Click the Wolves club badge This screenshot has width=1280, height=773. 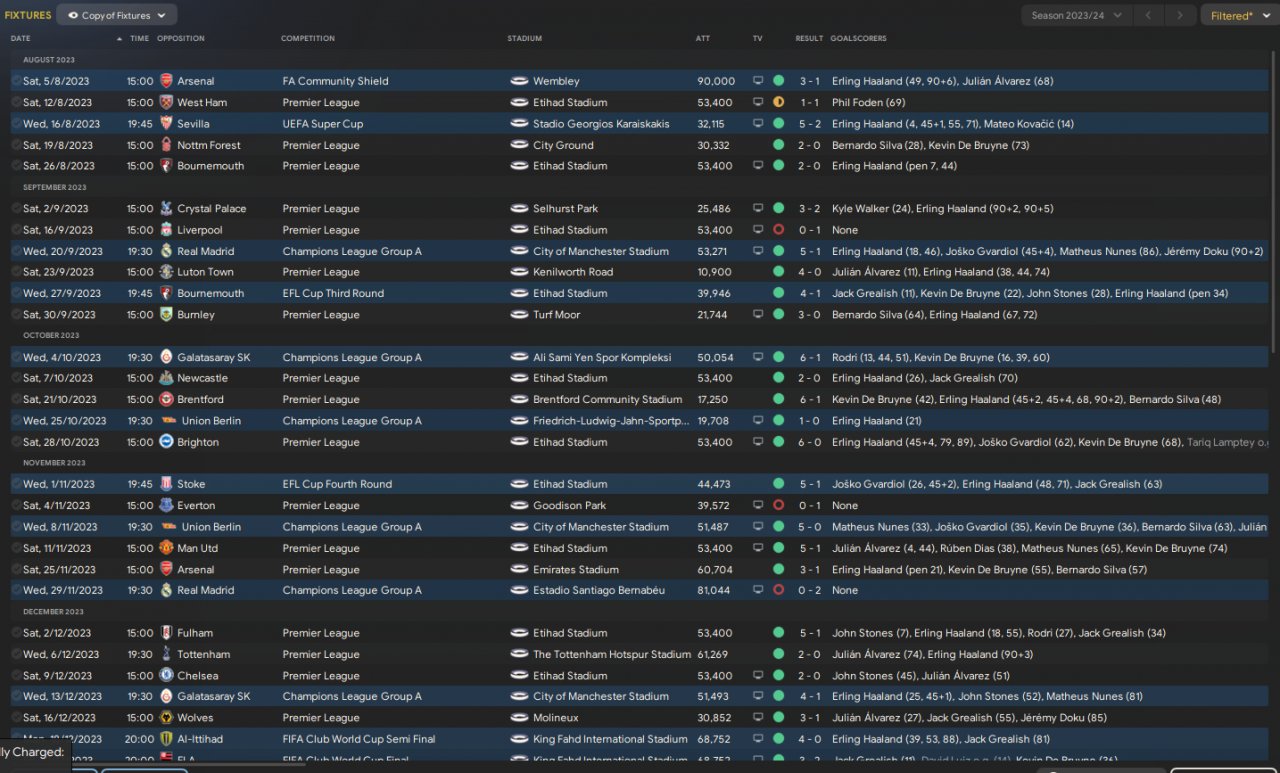pos(166,718)
